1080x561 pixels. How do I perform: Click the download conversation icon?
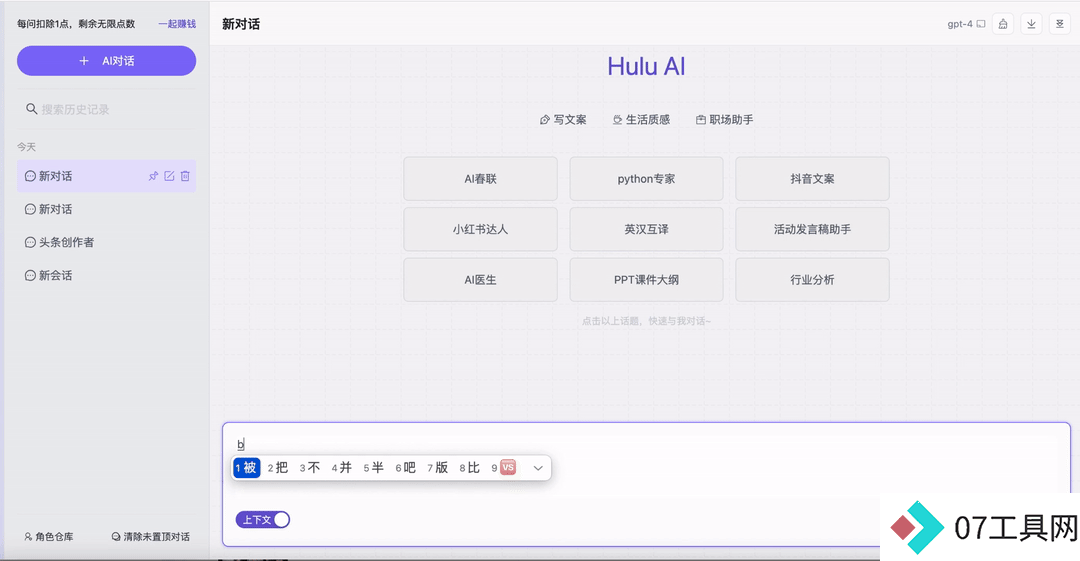(x=1031, y=24)
